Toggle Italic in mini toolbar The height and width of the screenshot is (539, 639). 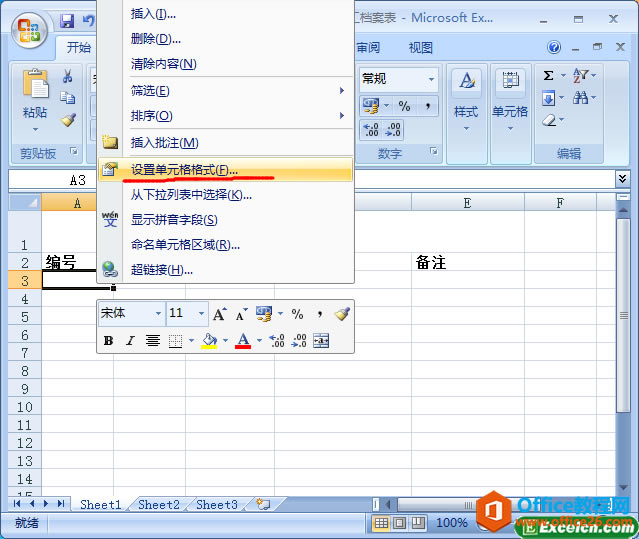pos(130,341)
